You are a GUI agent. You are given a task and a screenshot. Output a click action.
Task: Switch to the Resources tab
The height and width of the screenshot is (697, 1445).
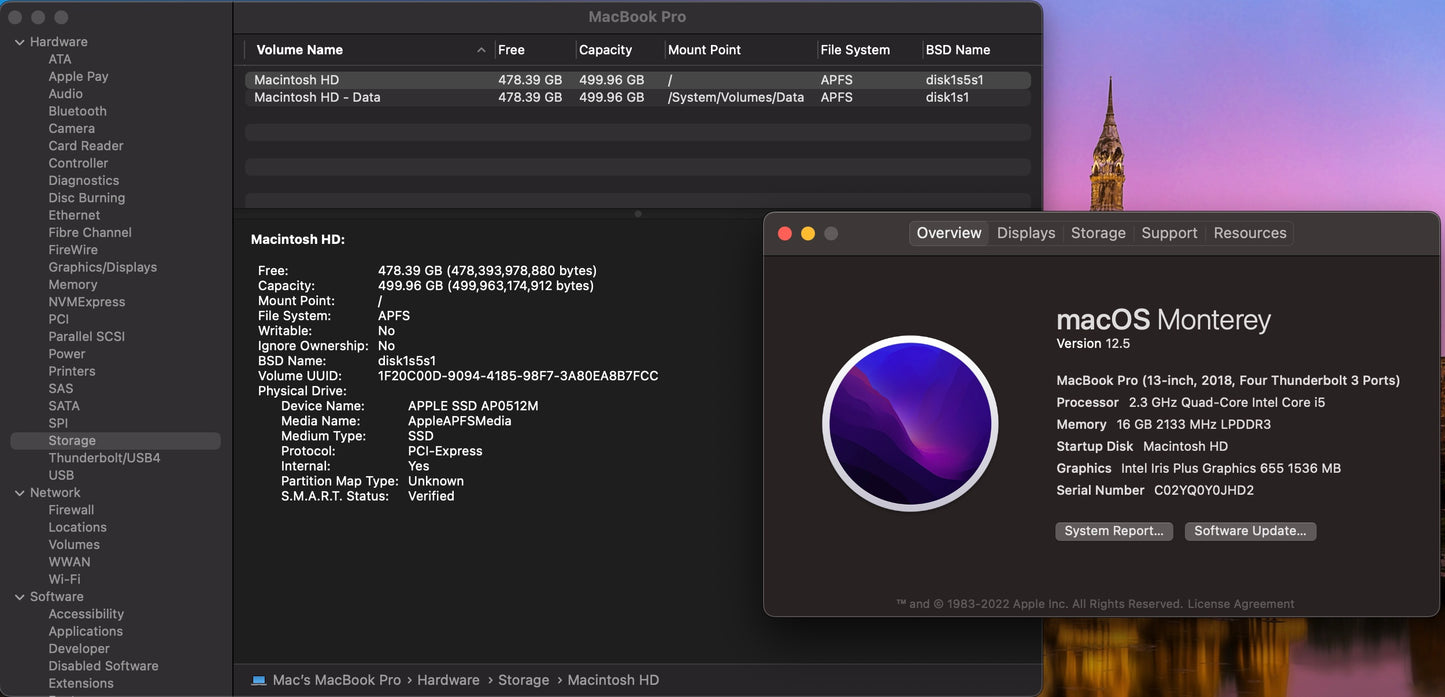1249,232
